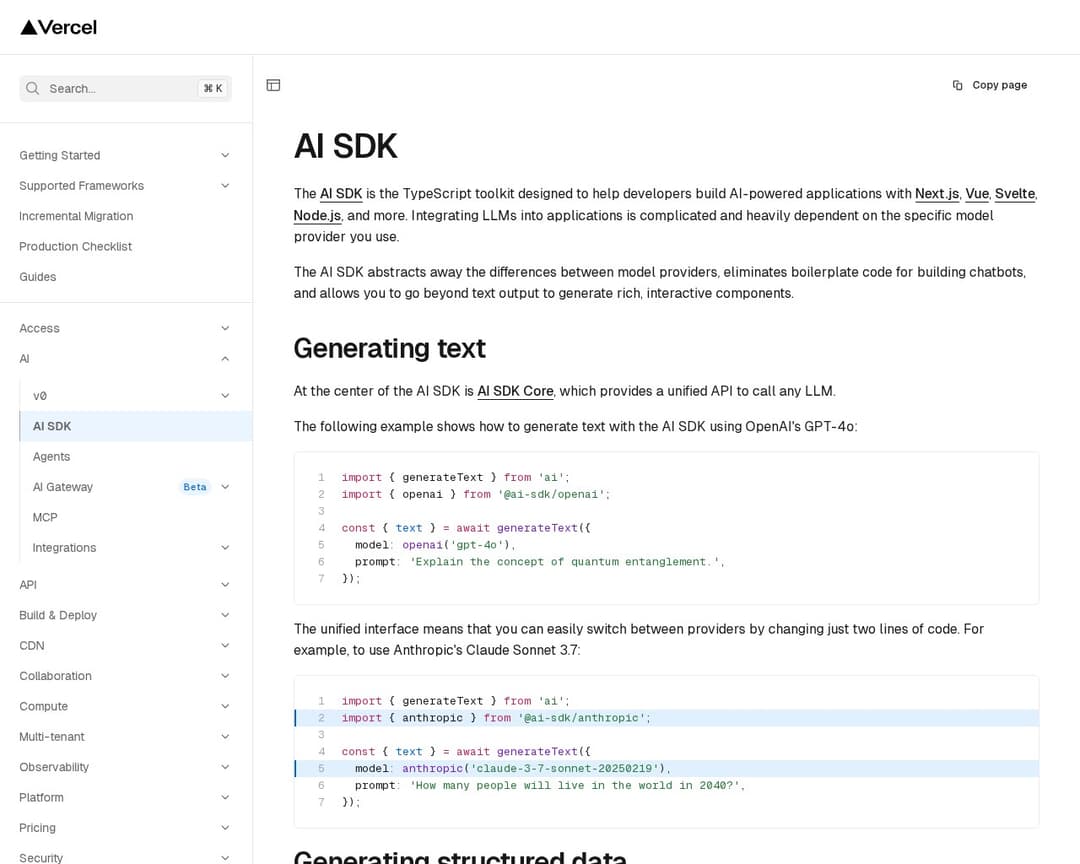
Task: Click line with claude-3-7-sonnet-20250219
Action: click(x=667, y=768)
